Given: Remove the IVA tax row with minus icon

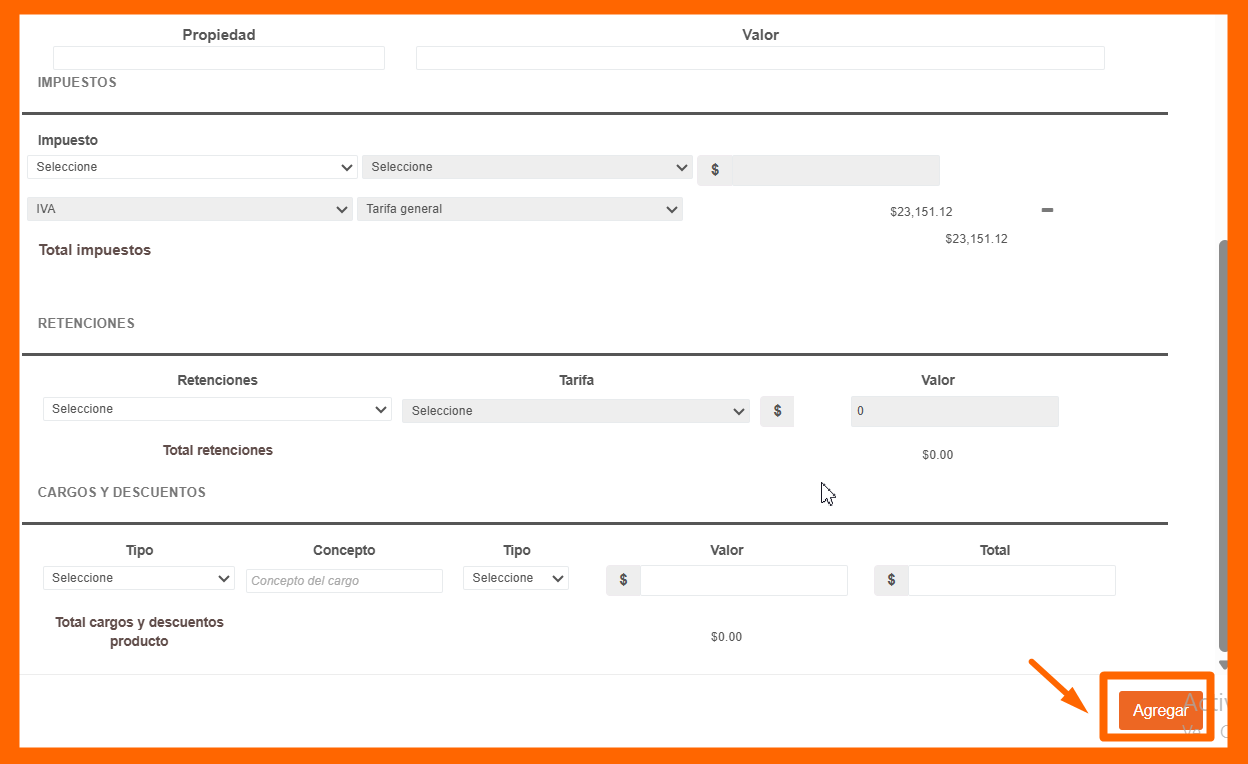Looking at the screenshot, I should click(1047, 210).
